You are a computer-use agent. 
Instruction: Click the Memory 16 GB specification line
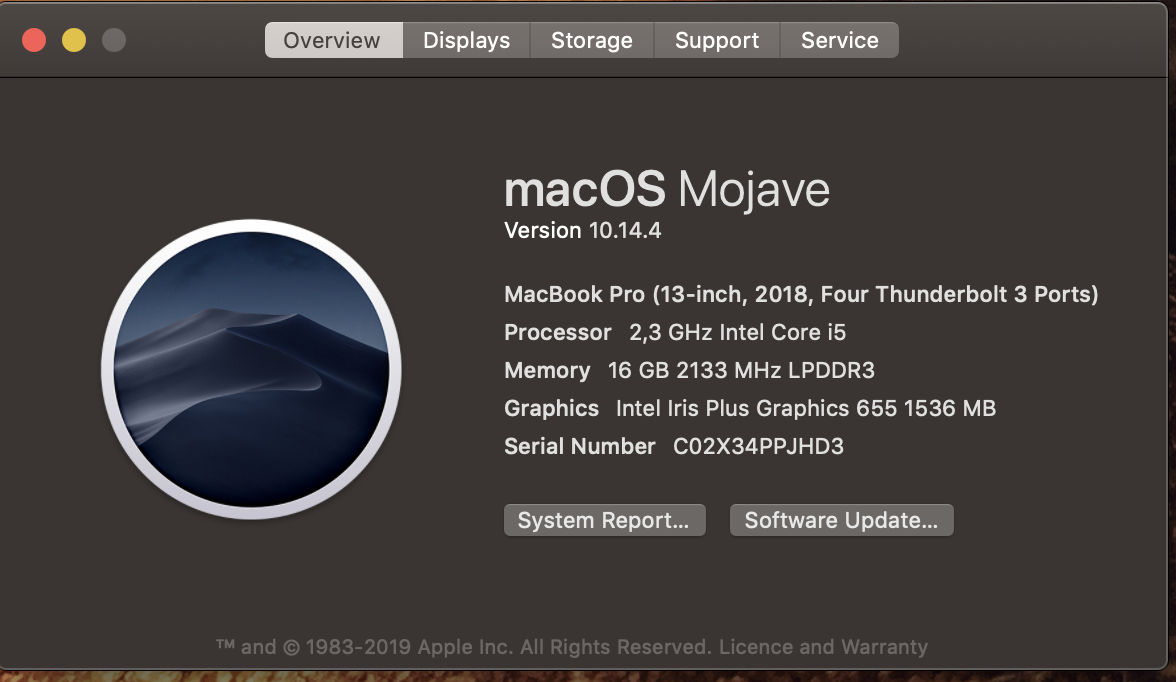coord(689,370)
